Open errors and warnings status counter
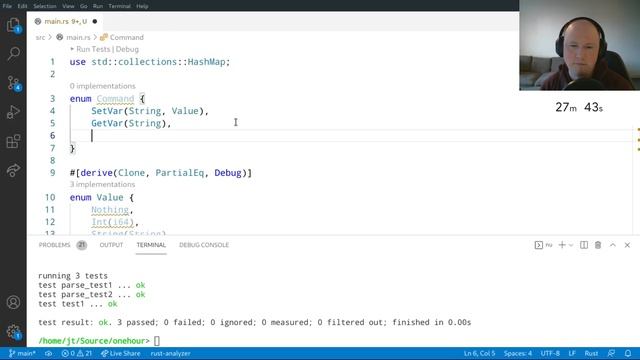This screenshot has width=640, height=360. [x=76, y=353]
